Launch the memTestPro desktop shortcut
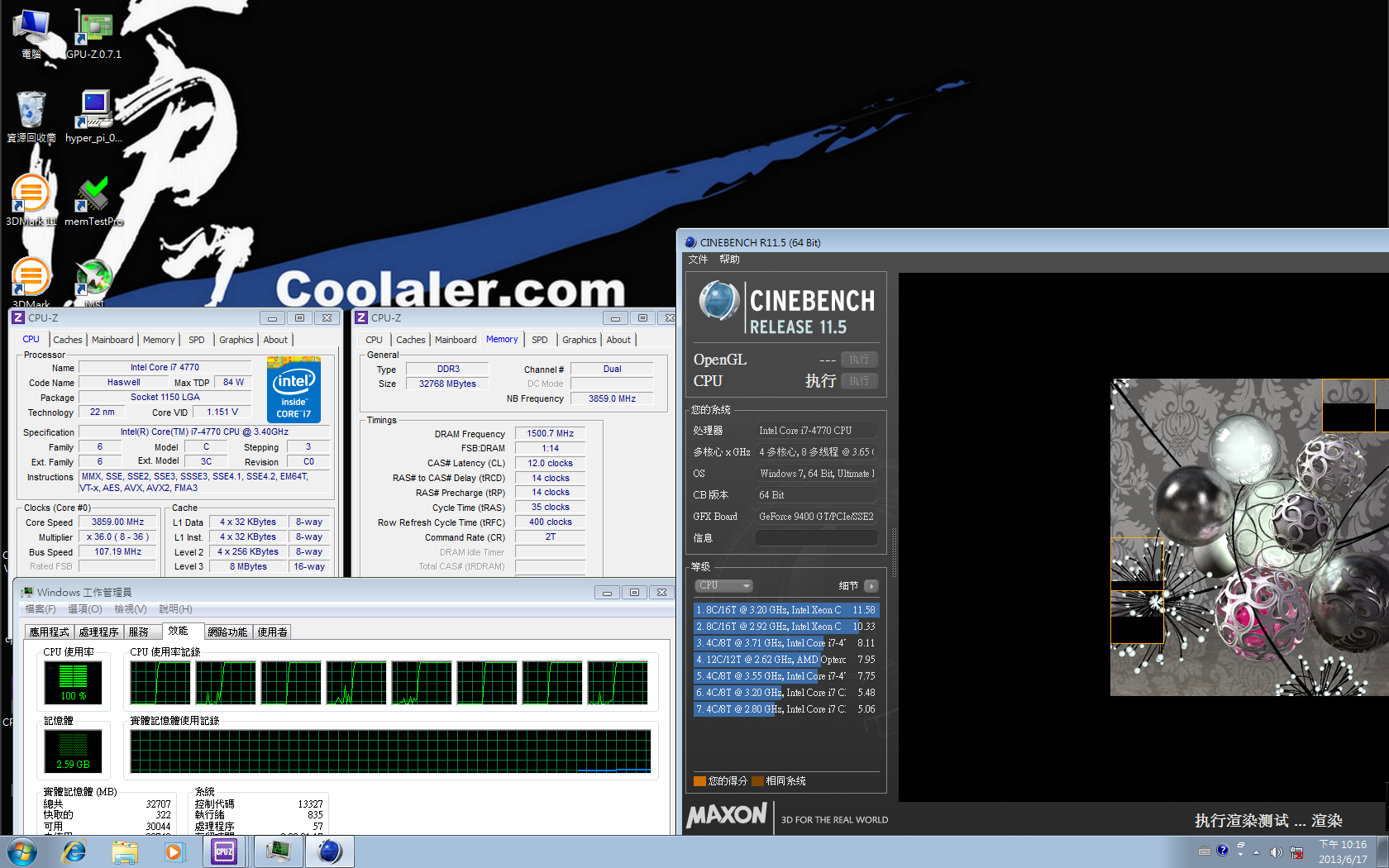 tap(93, 200)
